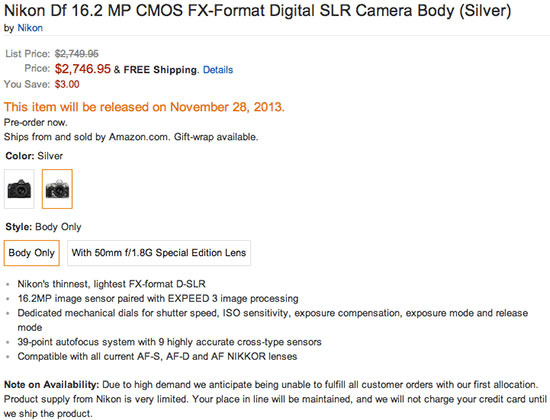The width and height of the screenshot is (550, 420).
Task: Click the Nikon Df product title
Action: [257, 11]
